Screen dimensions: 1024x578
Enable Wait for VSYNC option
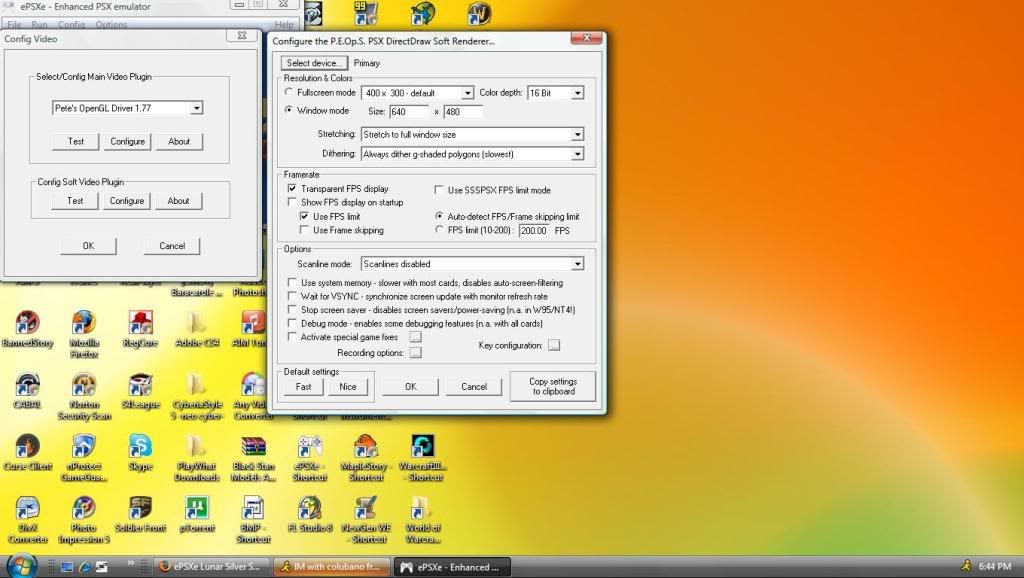[x=292, y=296]
